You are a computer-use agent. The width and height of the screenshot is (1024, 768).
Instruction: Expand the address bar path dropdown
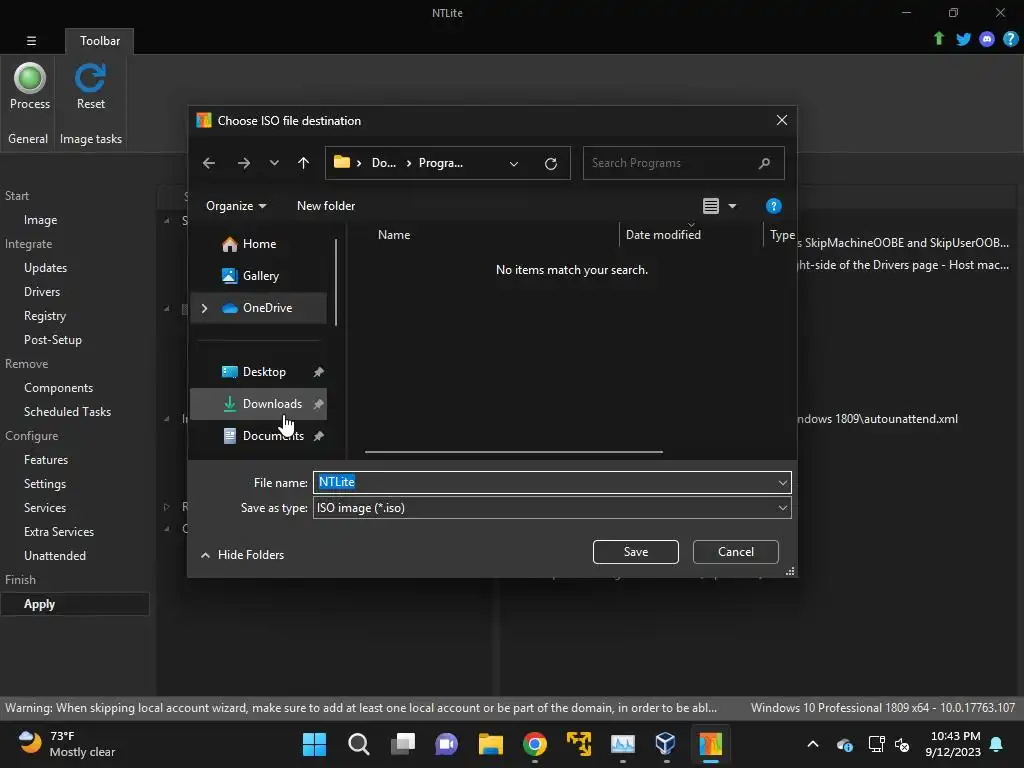click(x=514, y=164)
